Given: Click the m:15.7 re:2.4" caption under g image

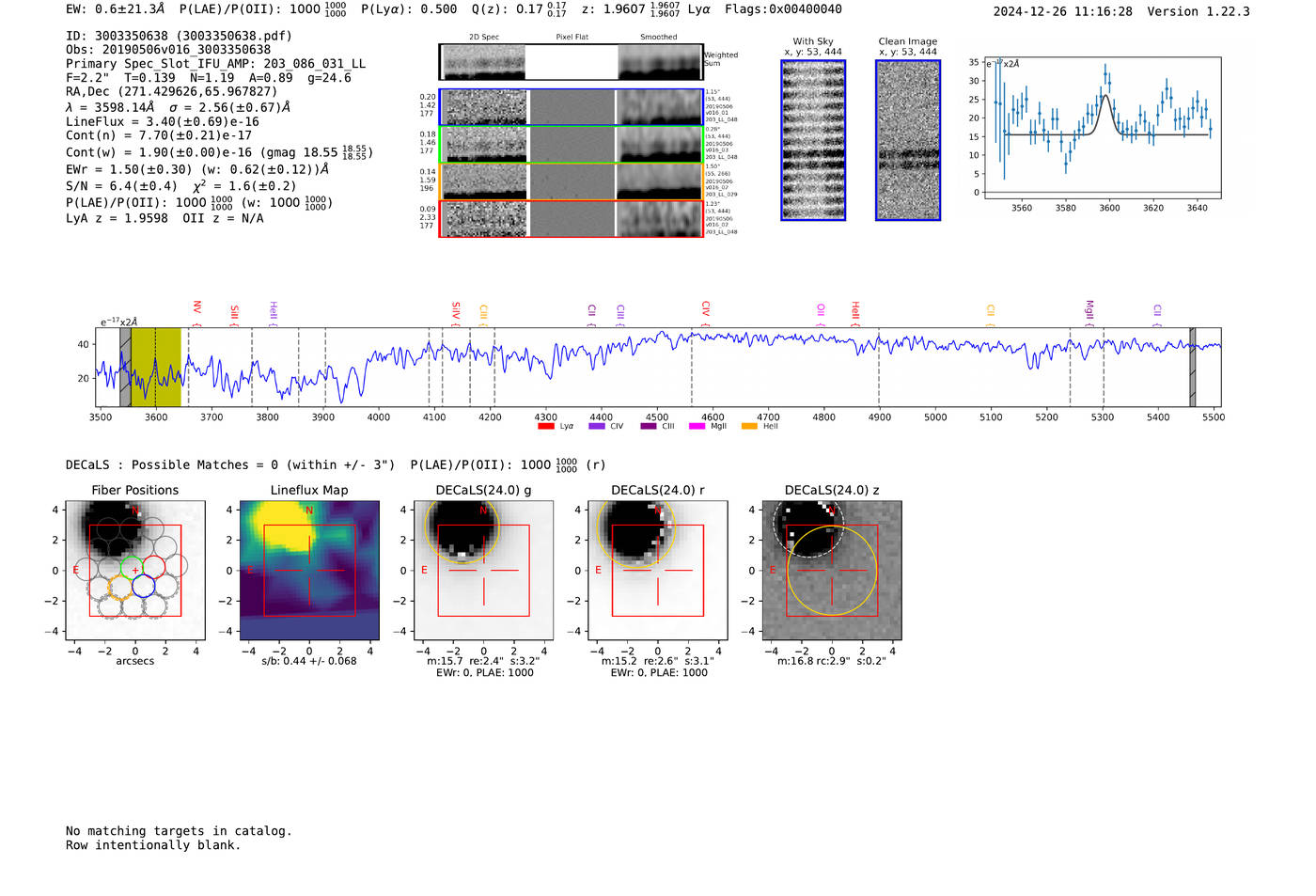Looking at the screenshot, I should (484, 661).
